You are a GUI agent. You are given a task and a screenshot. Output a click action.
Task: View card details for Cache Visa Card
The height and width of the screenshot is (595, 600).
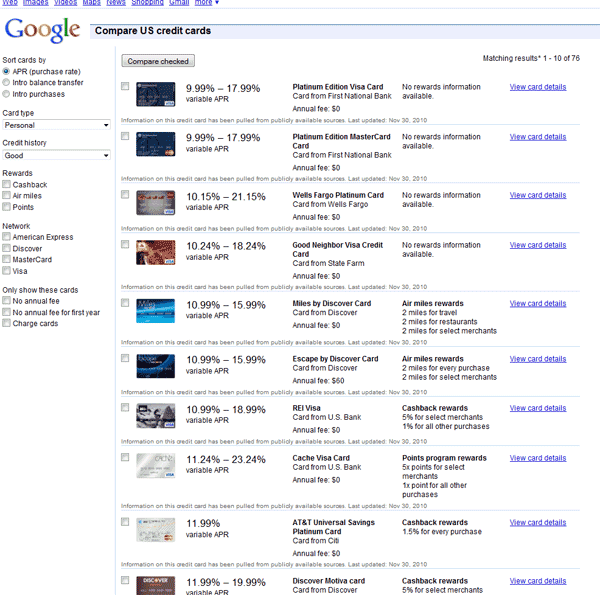[538, 458]
